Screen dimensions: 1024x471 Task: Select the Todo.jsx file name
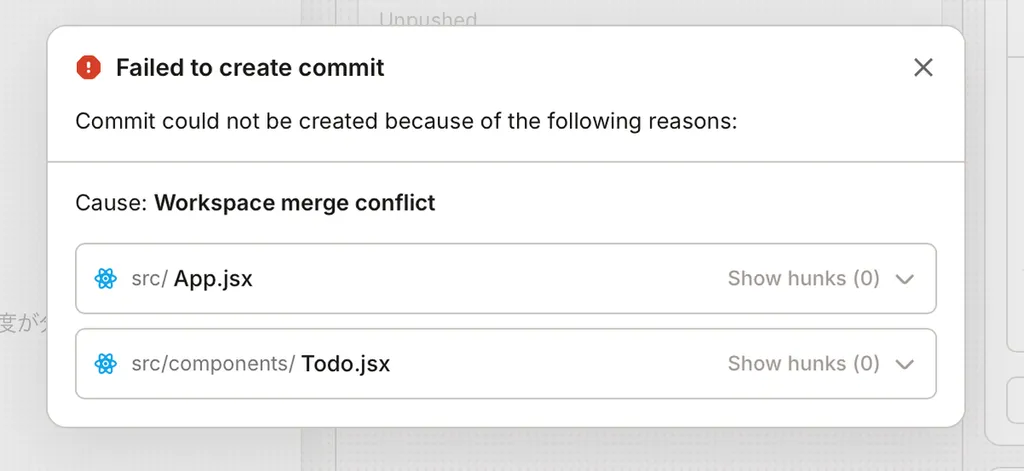[345, 364]
